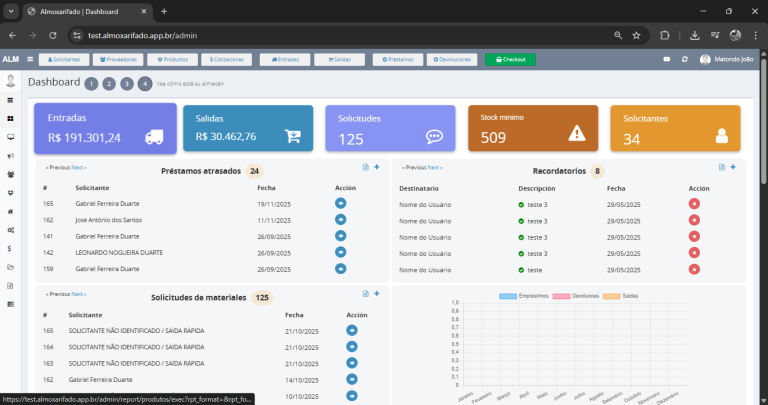The width and height of the screenshot is (768, 405).
Task: Toggle the hamburger menu beside ALM logo
Action: point(28,59)
